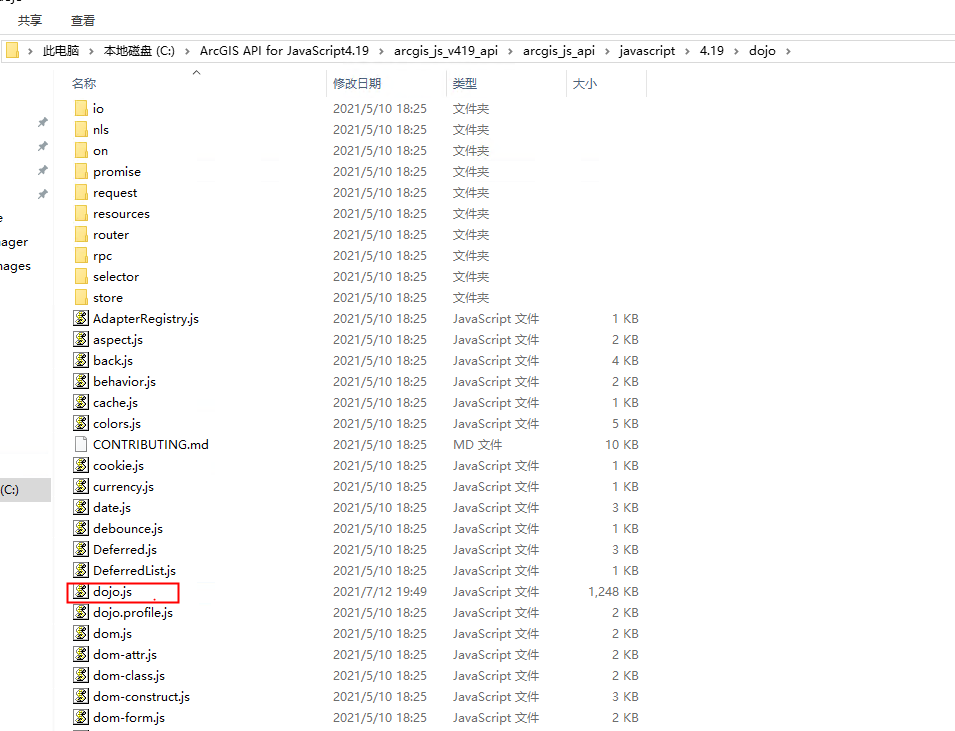Select the dojo.profile.js file name
The image size is (955, 731).
pos(133,612)
